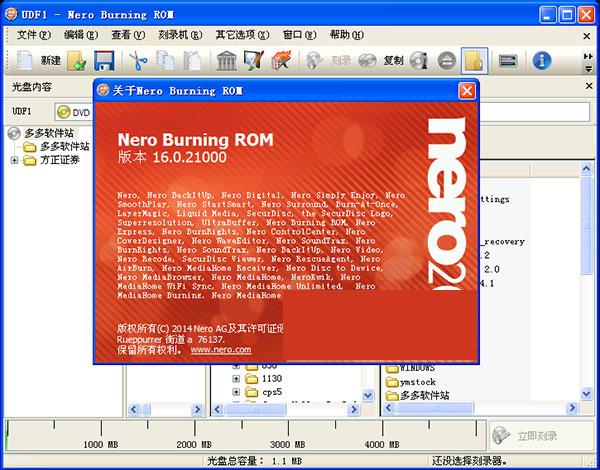The image size is (600, 470).
Task: Maximize the Nero Burning ROM window
Action: coord(567,15)
